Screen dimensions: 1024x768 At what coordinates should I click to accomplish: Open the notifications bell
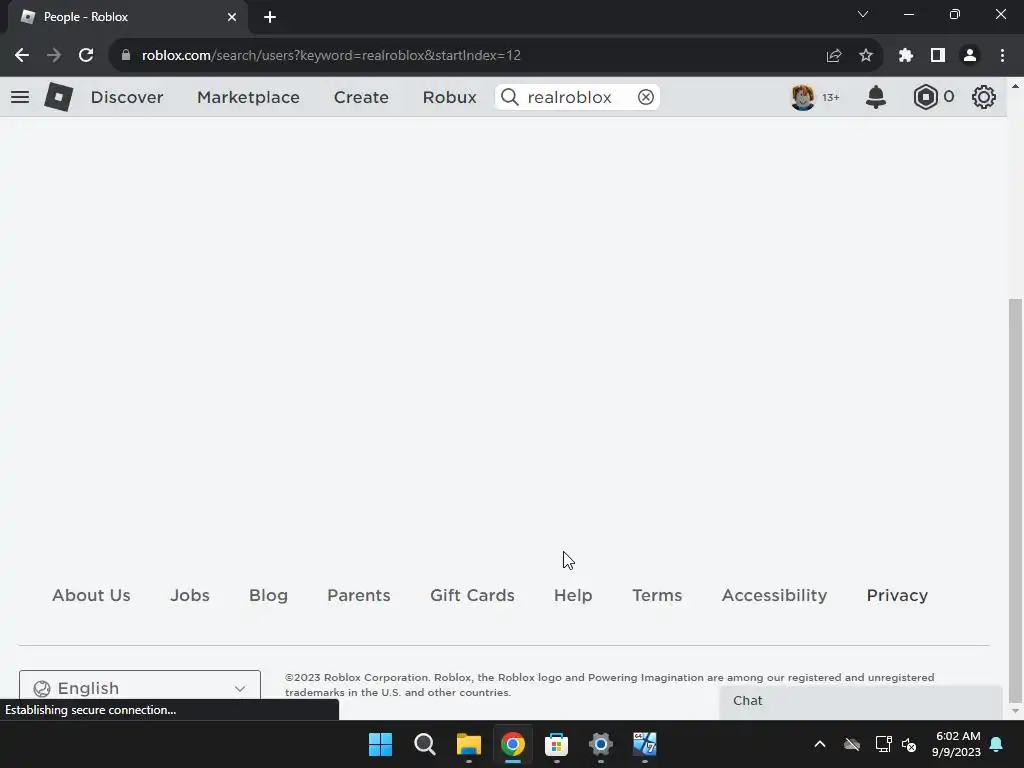pyautogui.click(x=876, y=97)
